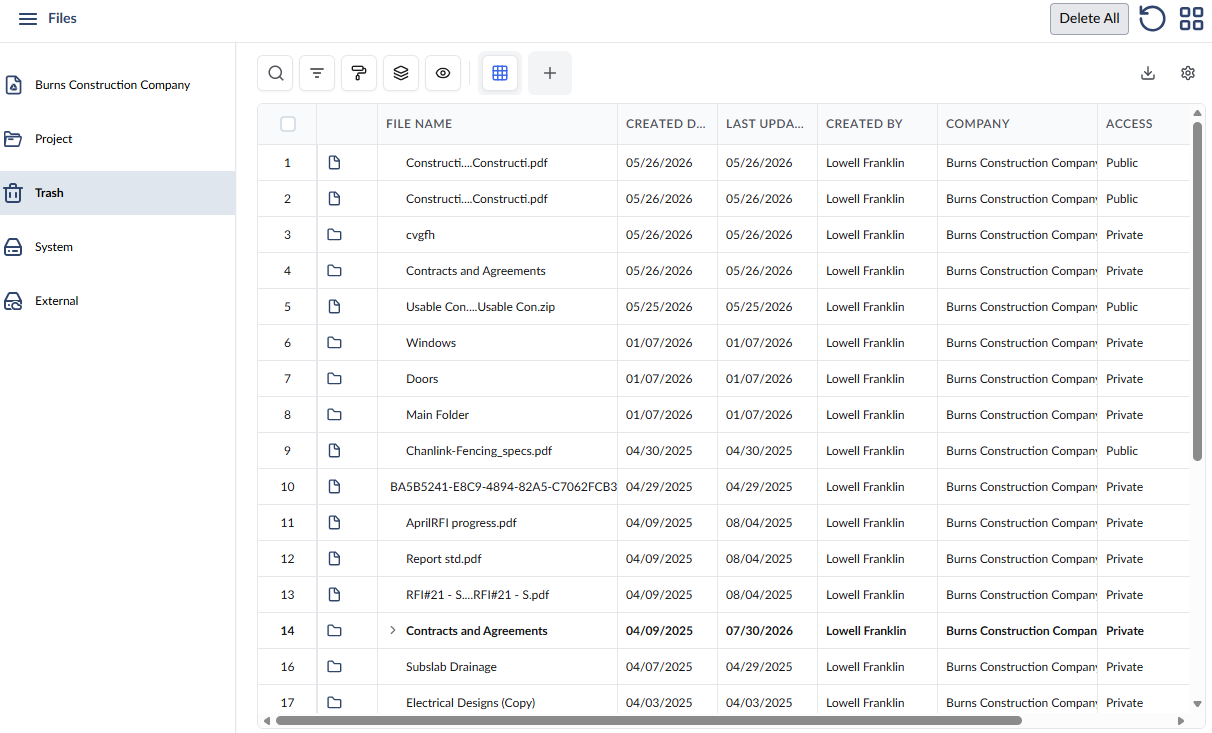This screenshot has width=1212, height=733.
Task: Select Chanlink-Fencing_specs.pdf file name
Action: pyautogui.click(x=479, y=451)
